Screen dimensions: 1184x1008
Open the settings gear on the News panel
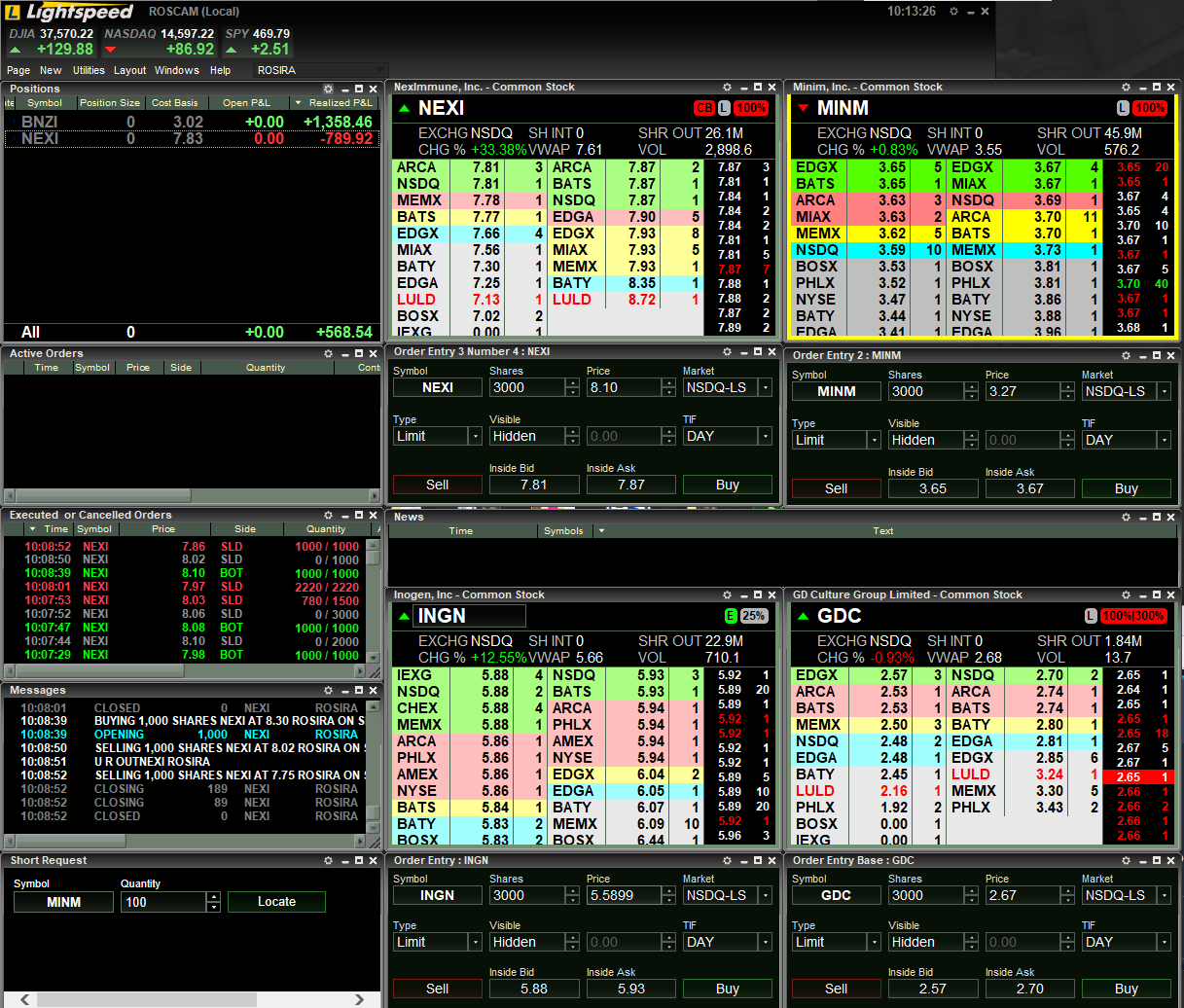pos(1125,517)
